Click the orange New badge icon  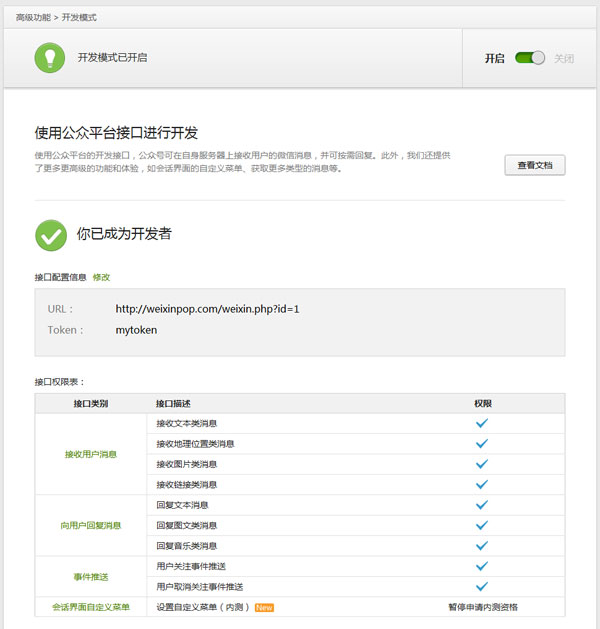(x=264, y=607)
